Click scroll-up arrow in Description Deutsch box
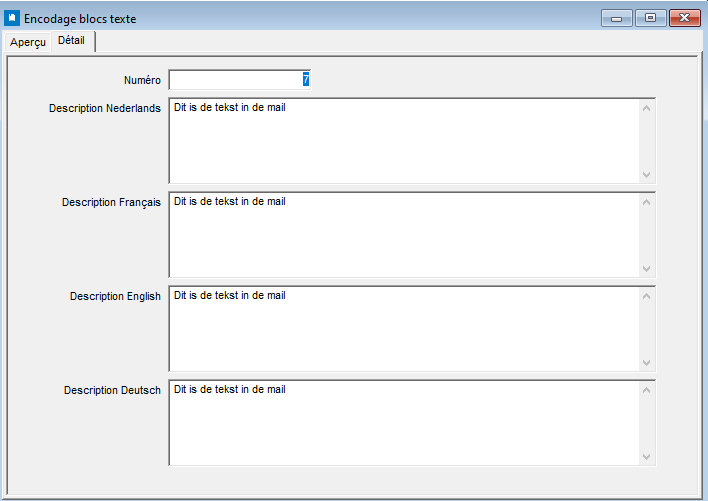This screenshot has height=501, width=708. pos(646,390)
